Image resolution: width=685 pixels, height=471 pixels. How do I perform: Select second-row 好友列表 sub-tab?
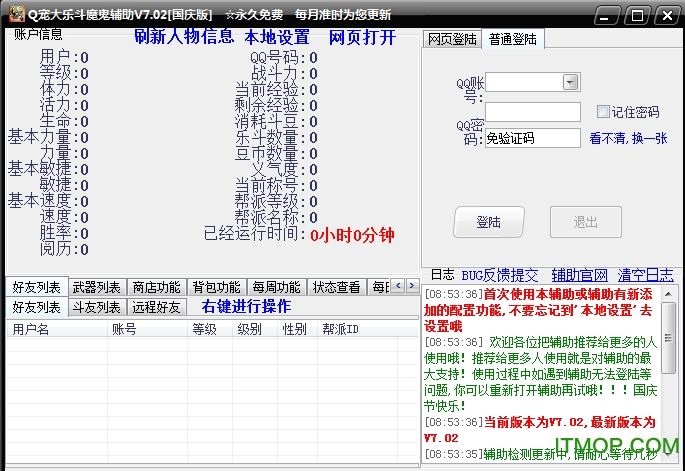coord(37,307)
